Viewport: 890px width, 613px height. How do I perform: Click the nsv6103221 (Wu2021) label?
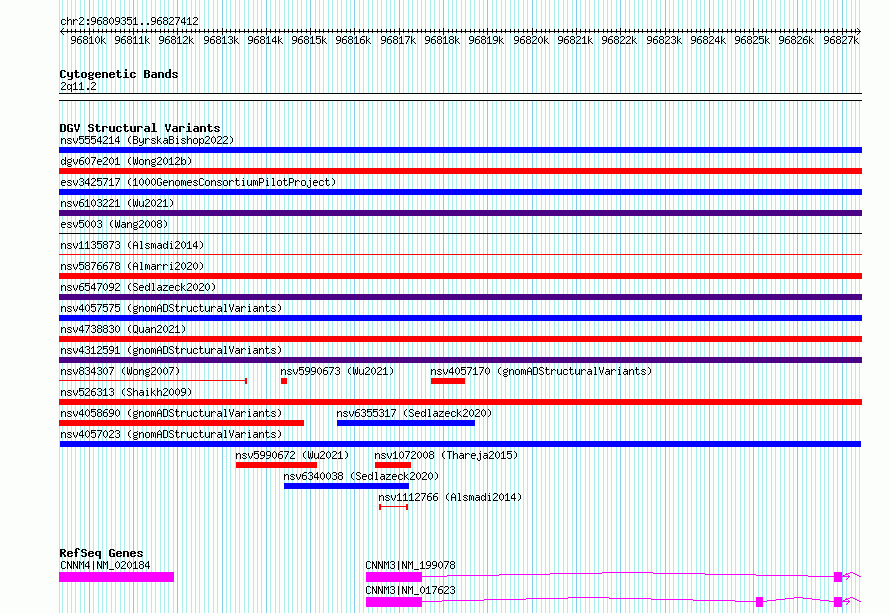(117, 203)
